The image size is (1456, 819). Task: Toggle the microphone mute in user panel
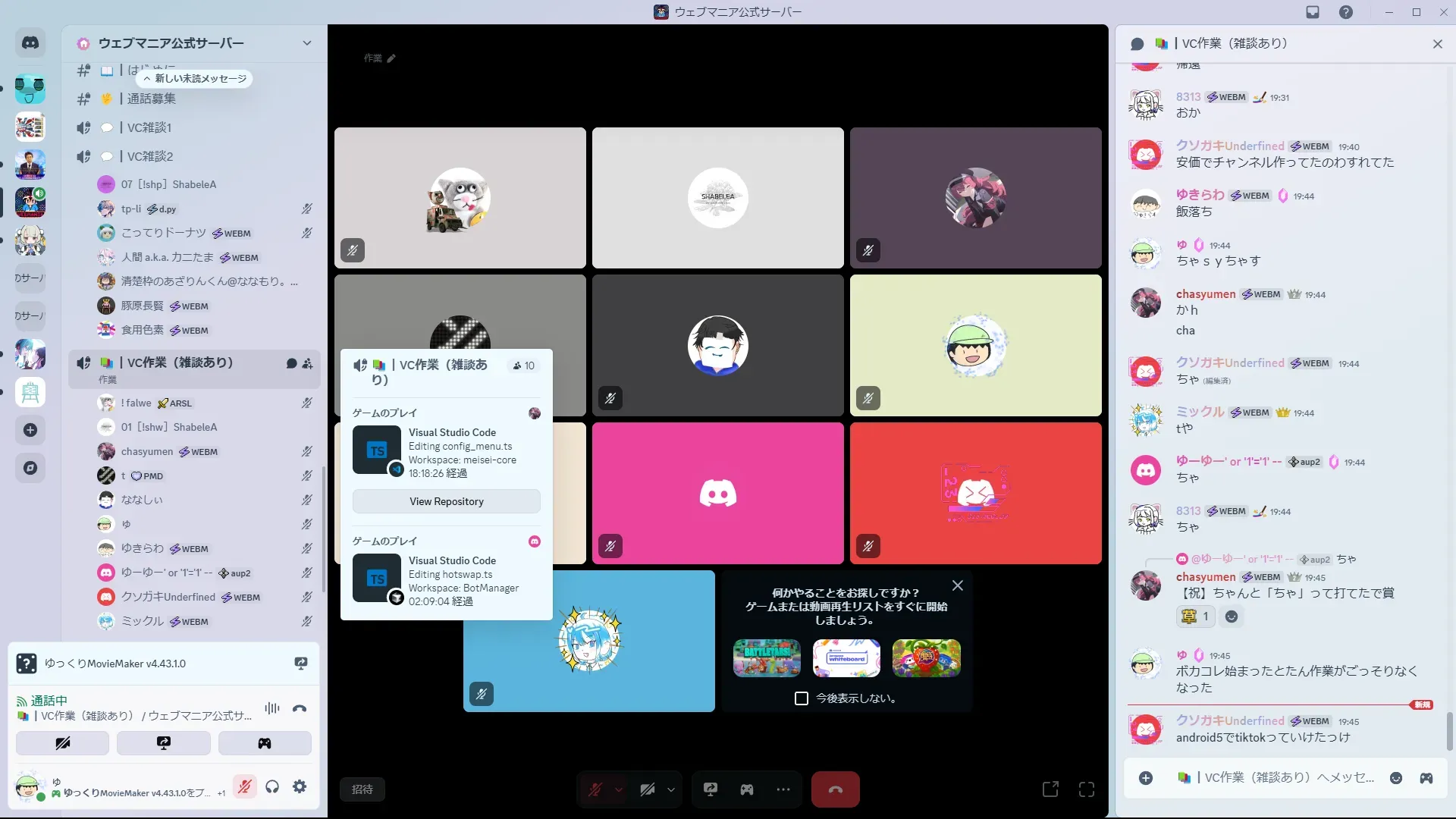coord(244,787)
